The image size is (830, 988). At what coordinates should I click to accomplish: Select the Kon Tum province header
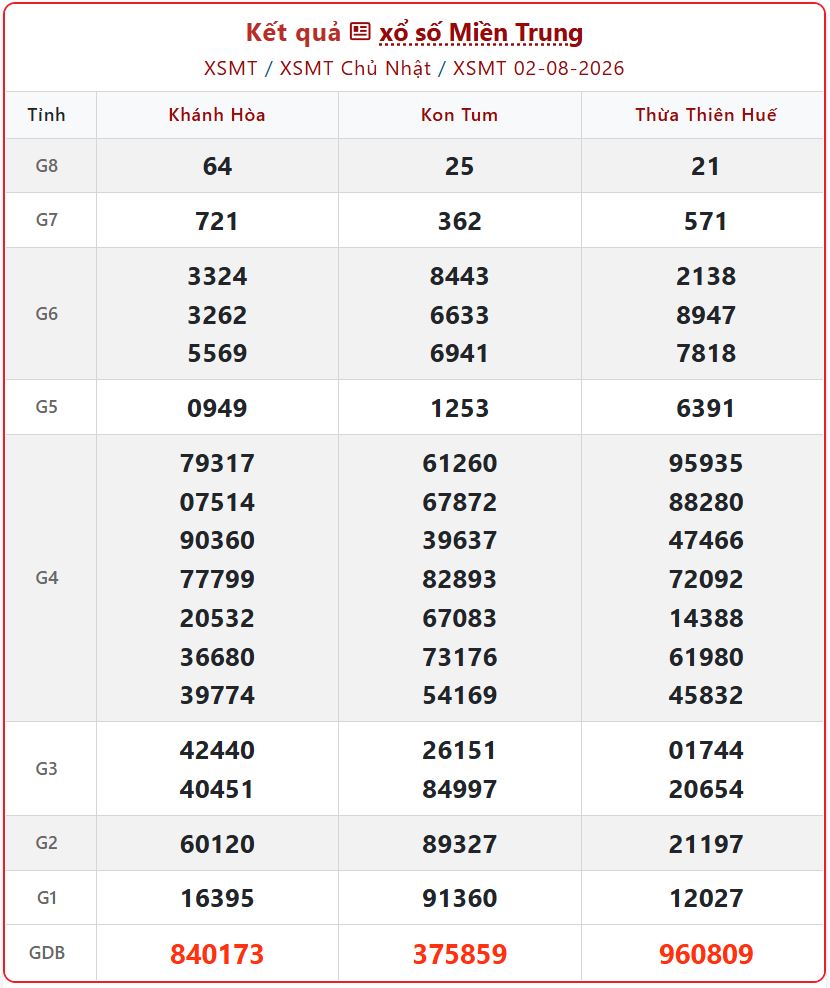point(459,115)
